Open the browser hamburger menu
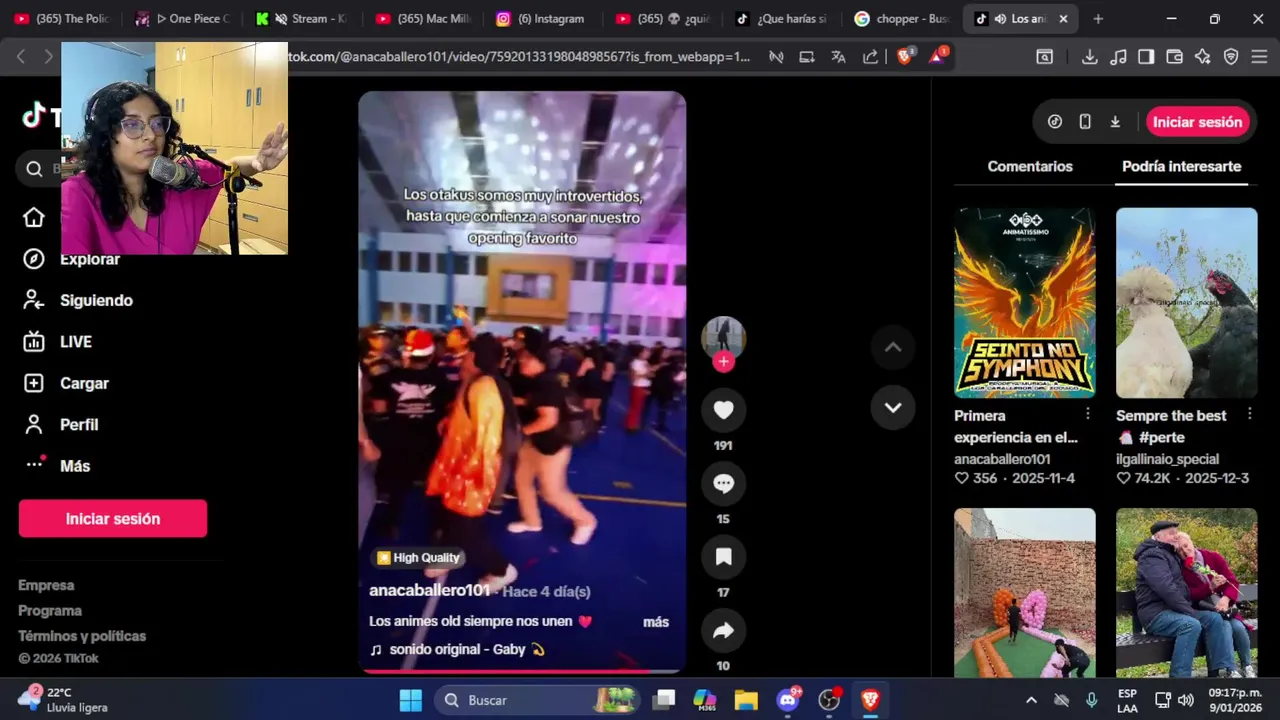This screenshot has height=720, width=1280. (x=1259, y=57)
